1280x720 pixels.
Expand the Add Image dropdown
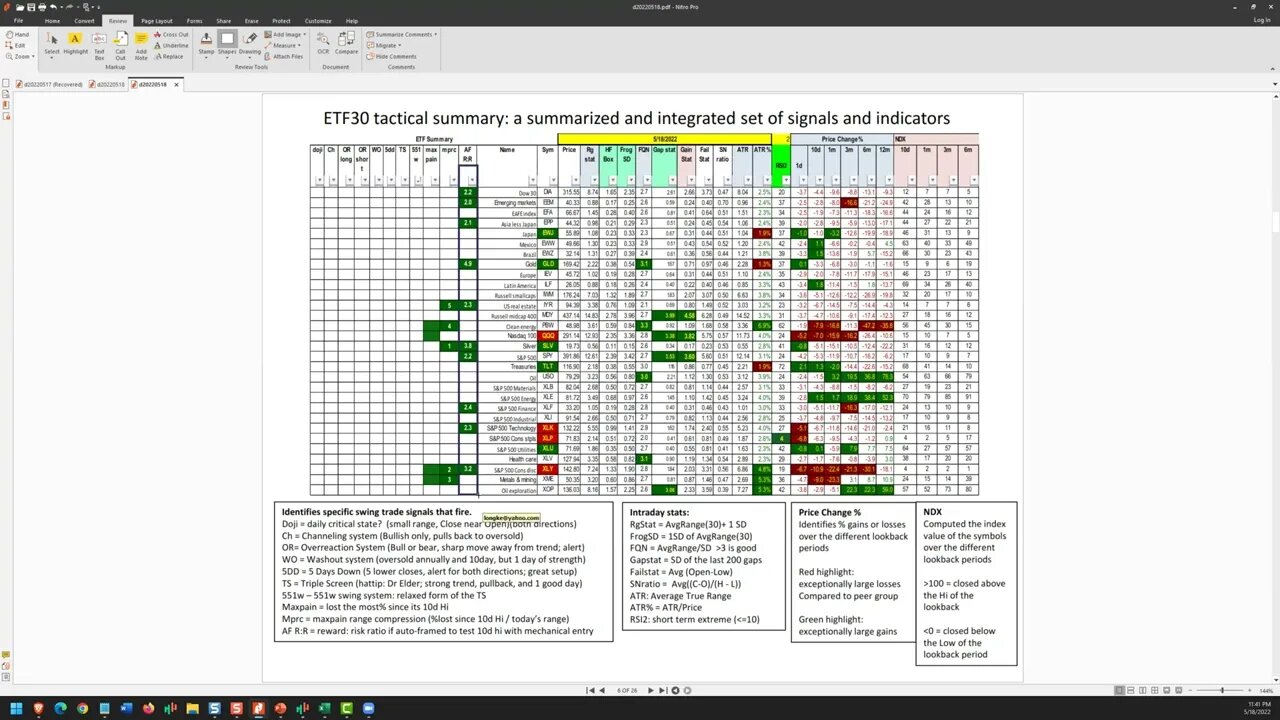click(x=285, y=34)
